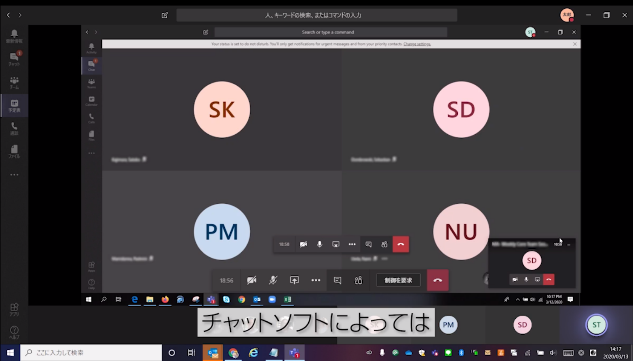
Task: Click the 制御を要求 request control button
Action: 398,280
